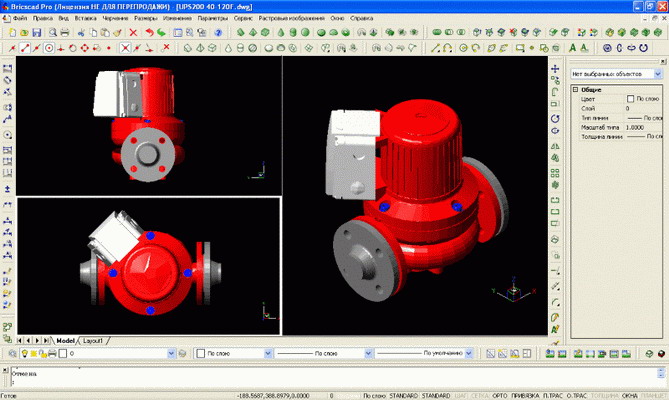Screen dimensions: 669x400
Task: Delete objects with the red X icon
Action: pyautogui.click(x=133, y=32)
